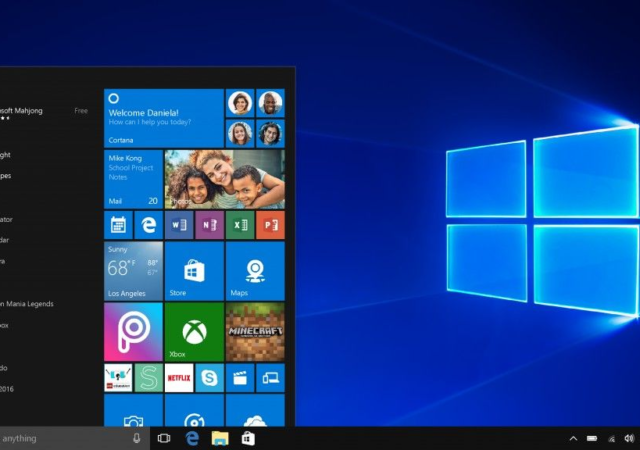The image size is (640, 450).
Task: Open the Cortana welcome tile
Action: 164,118
